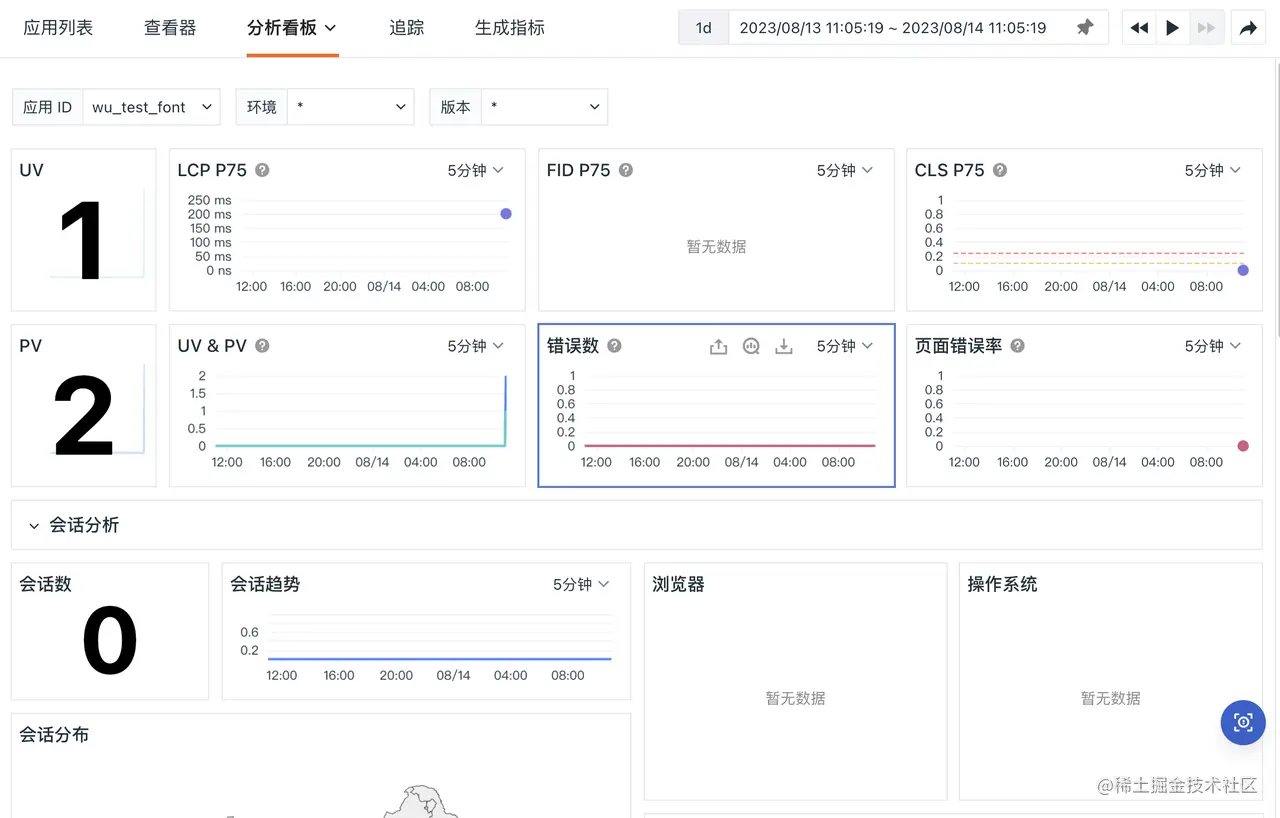
Task: Open the 版本 filter dropdown
Action: (x=544, y=107)
